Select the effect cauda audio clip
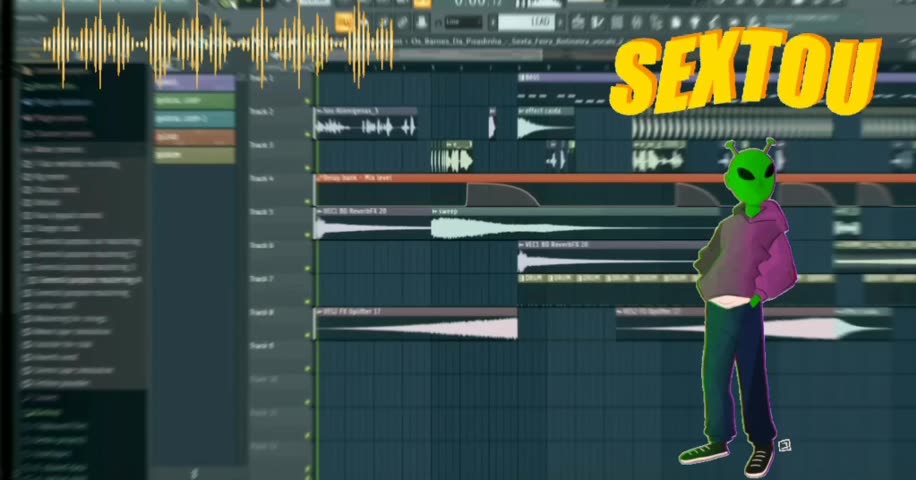This screenshot has height=480, width=916. coord(545,126)
